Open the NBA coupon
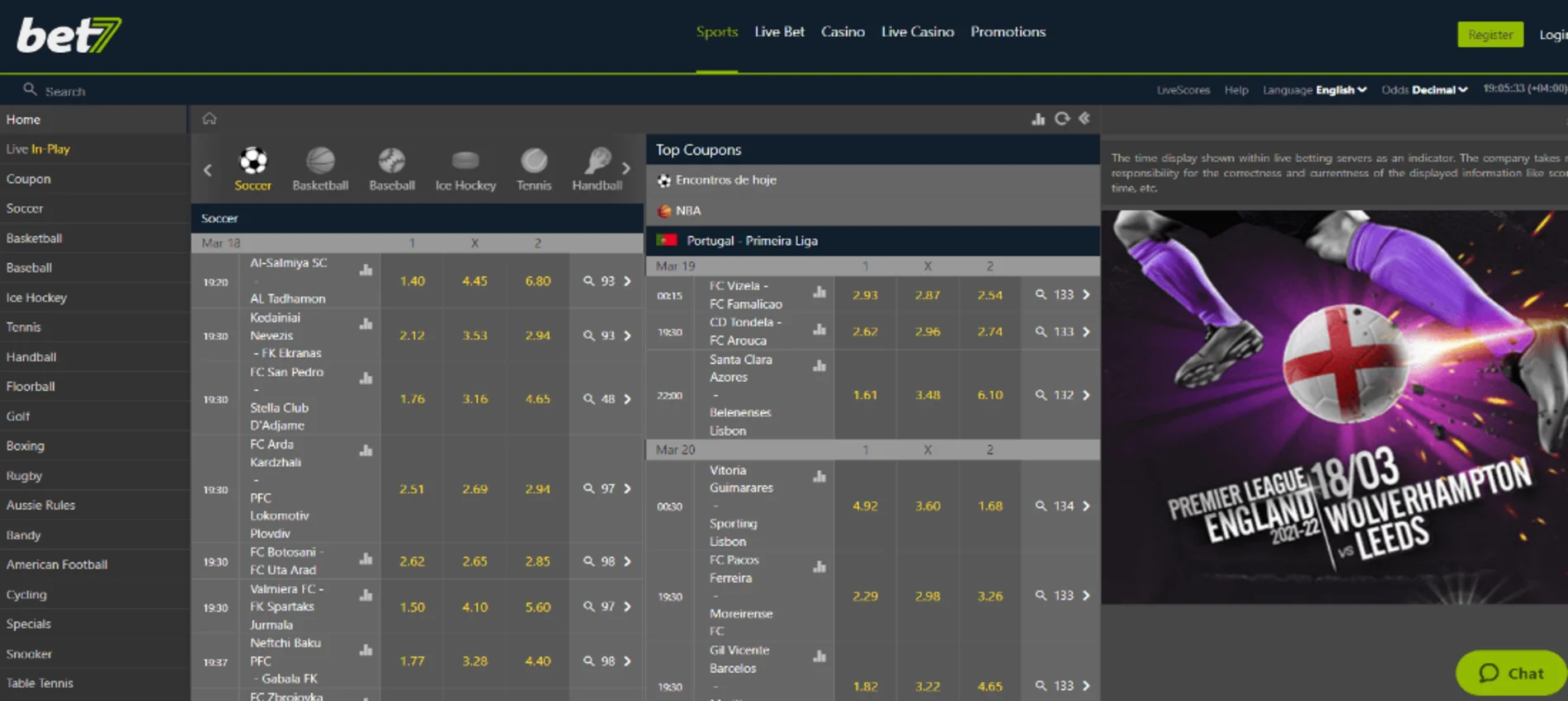Screen dimensions: 1568x701 point(873,210)
